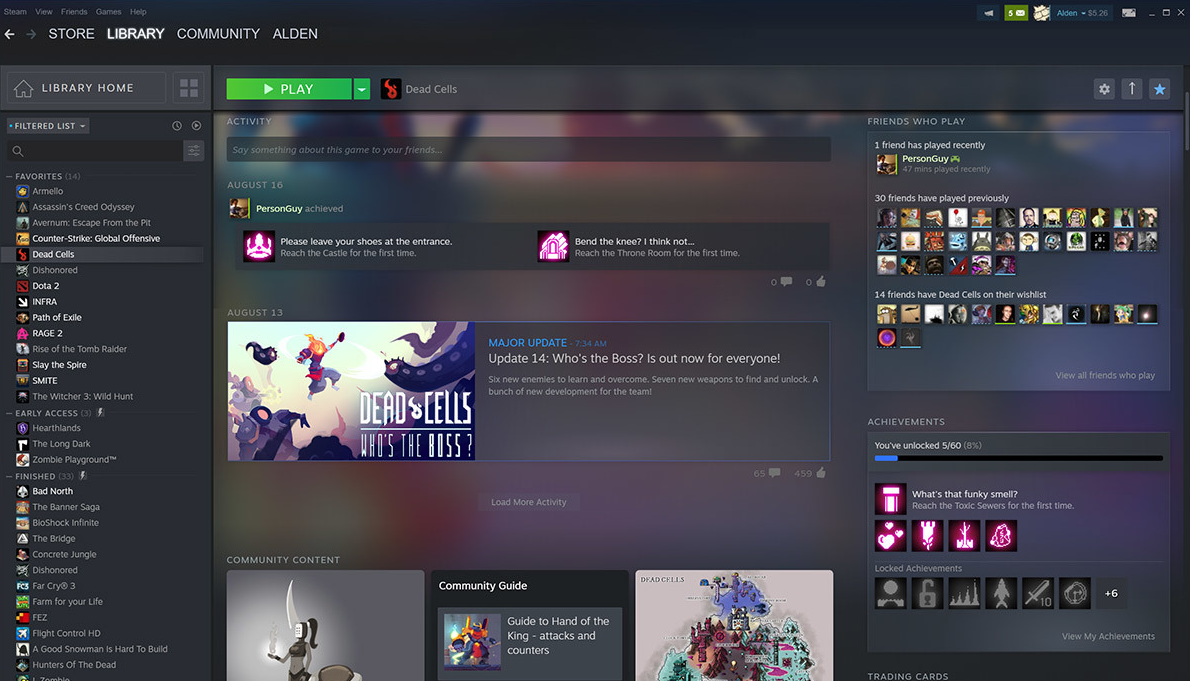1190x681 pixels.
Task: Click the announcements megaphone icon
Action: click(x=989, y=13)
